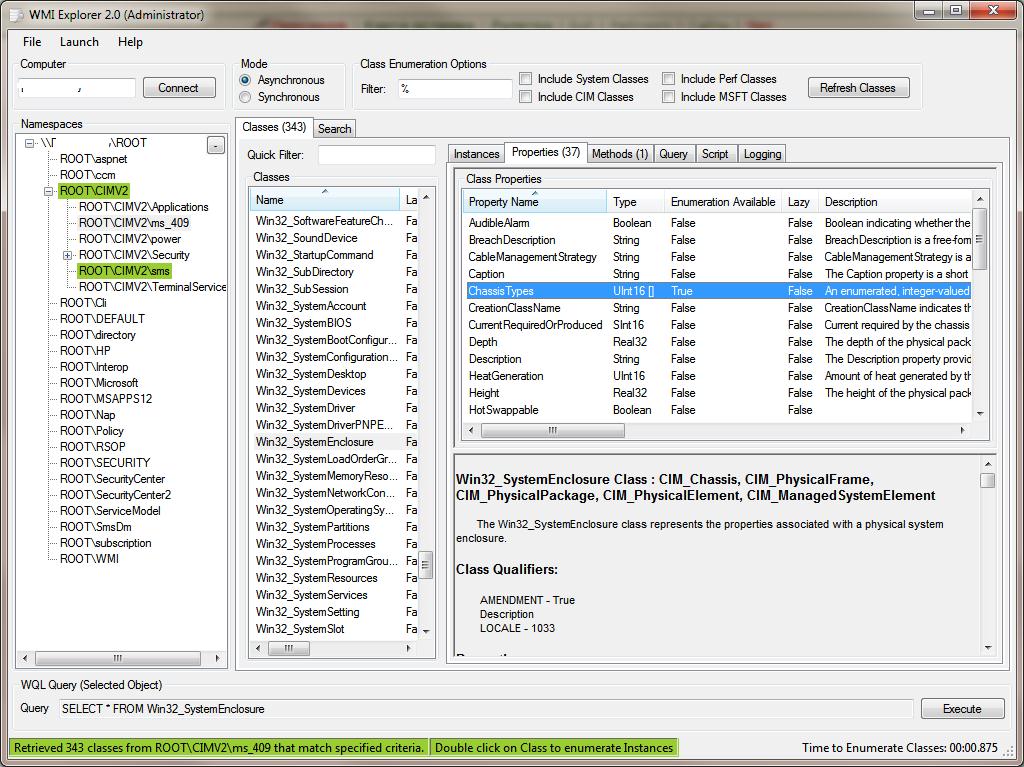
Task: Click the Quick Filter text field
Action: click(x=376, y=155)
